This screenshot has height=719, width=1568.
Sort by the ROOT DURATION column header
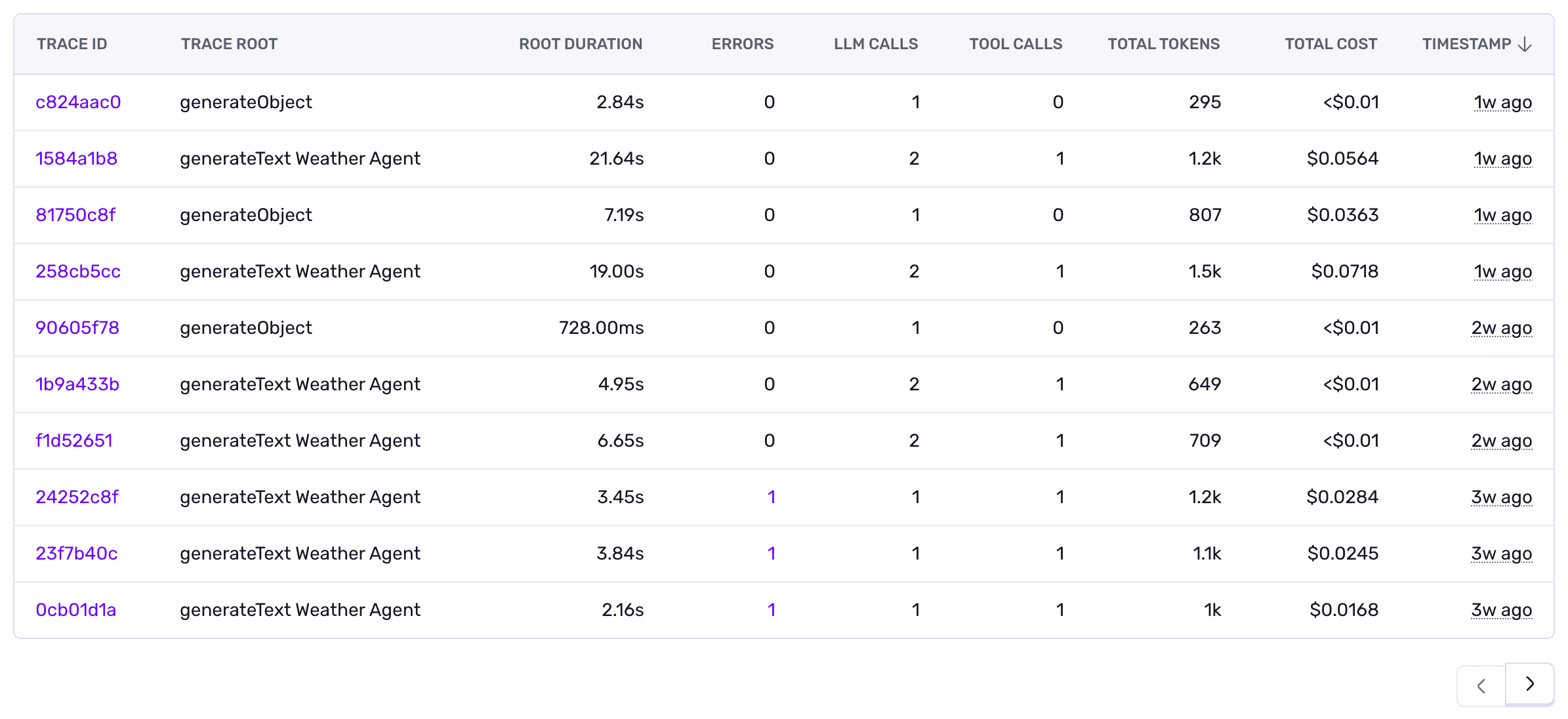click(x=581, y=43)
